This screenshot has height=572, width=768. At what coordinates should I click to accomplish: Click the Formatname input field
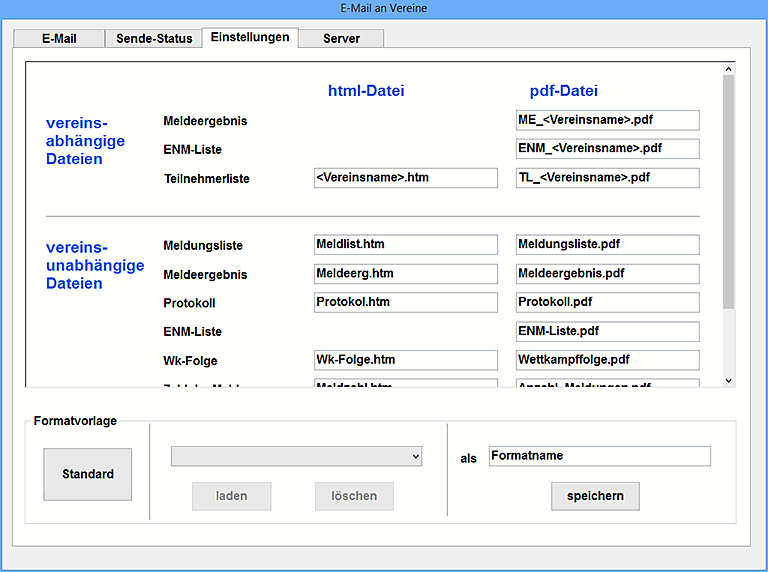599,456
